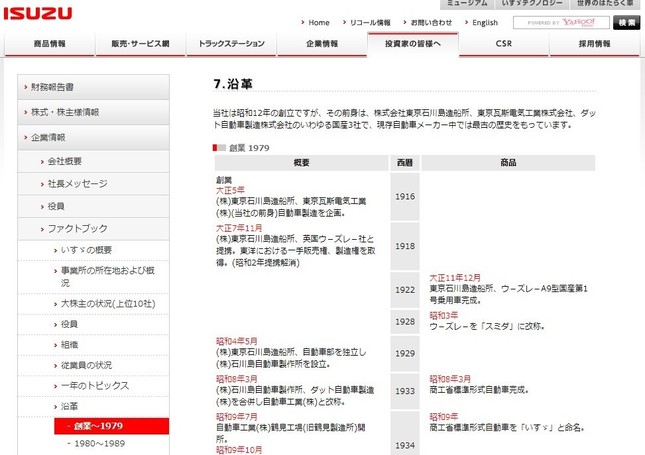Click the search (検索) button
645x455 pixels.
[625, 22]
